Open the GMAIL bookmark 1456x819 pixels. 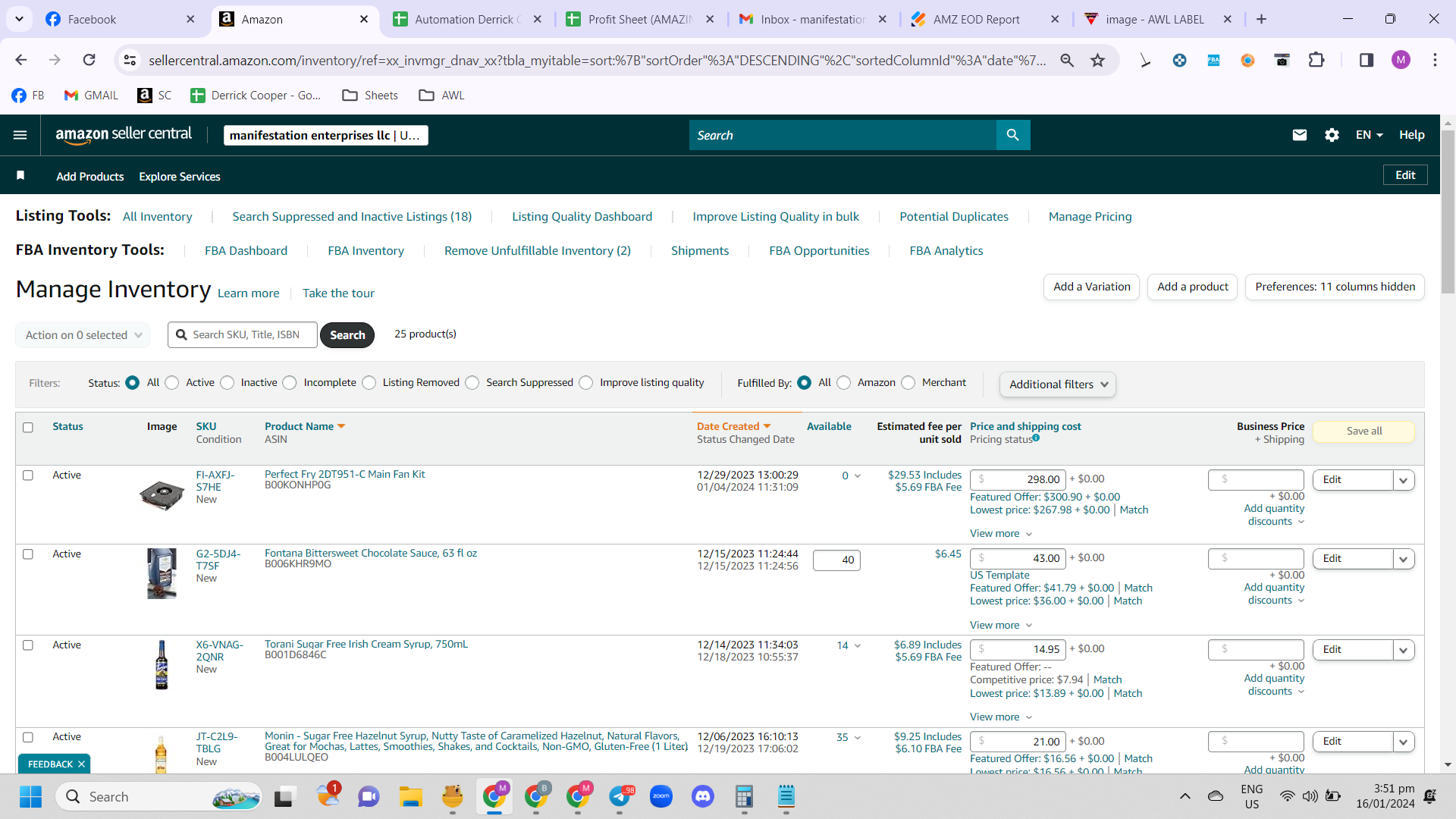[92, 95]
